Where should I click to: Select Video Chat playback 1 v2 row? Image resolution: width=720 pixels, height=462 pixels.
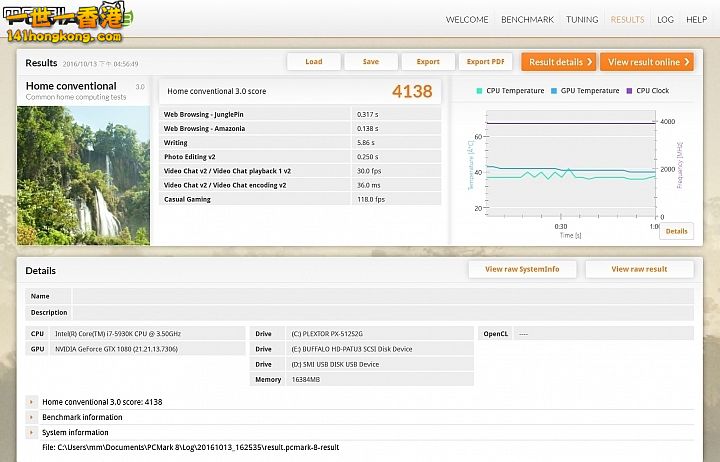point(300,171)
